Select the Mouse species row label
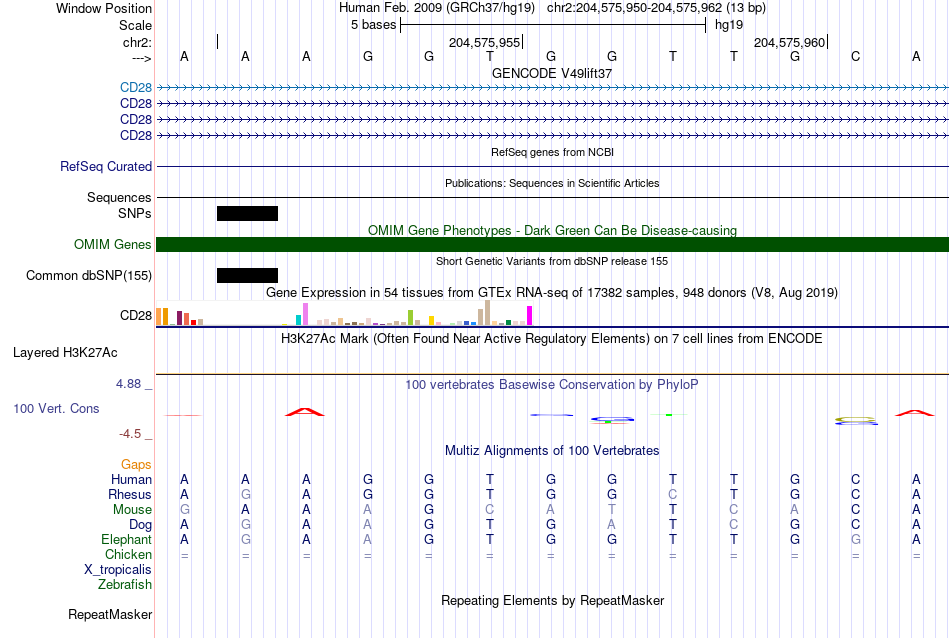Image resolution: width=950 pixels, height=638 pixels. click(132, 510)
